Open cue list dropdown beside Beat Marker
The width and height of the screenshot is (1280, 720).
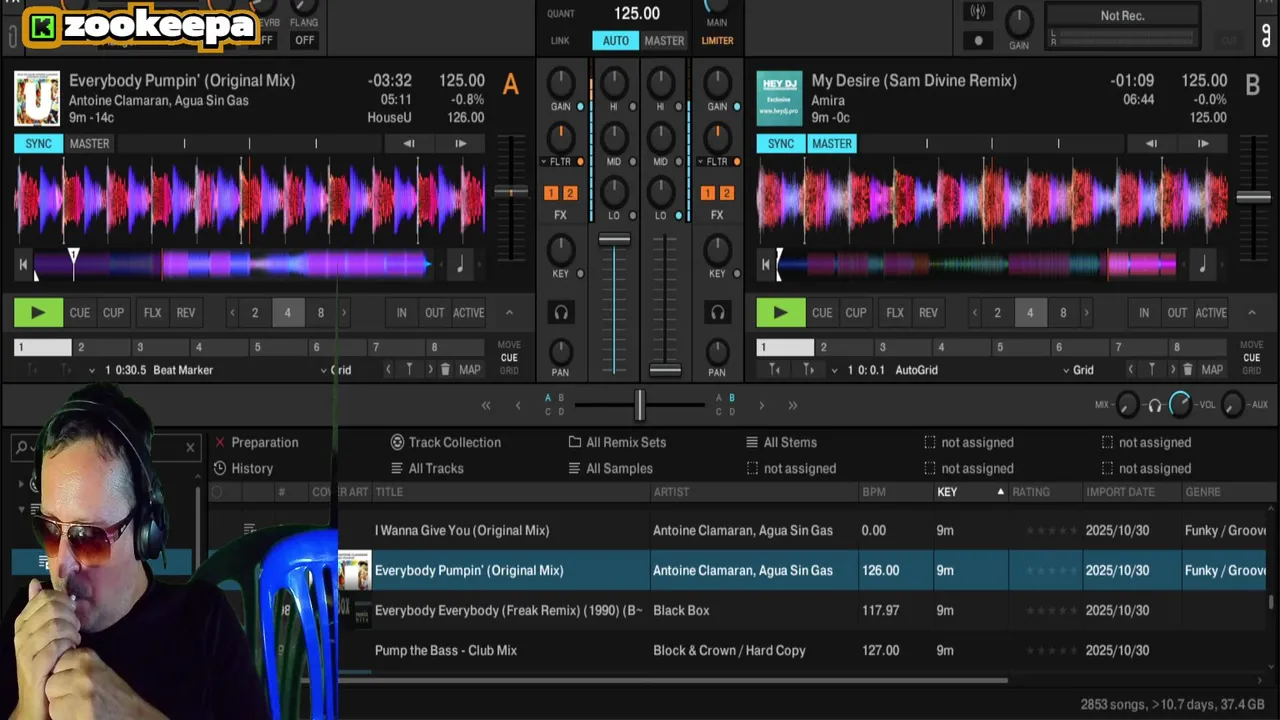(92, 370)
